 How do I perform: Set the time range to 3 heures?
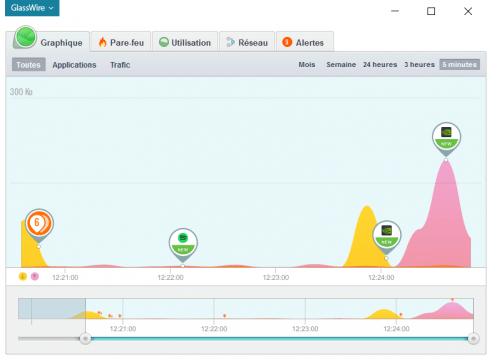420,64
